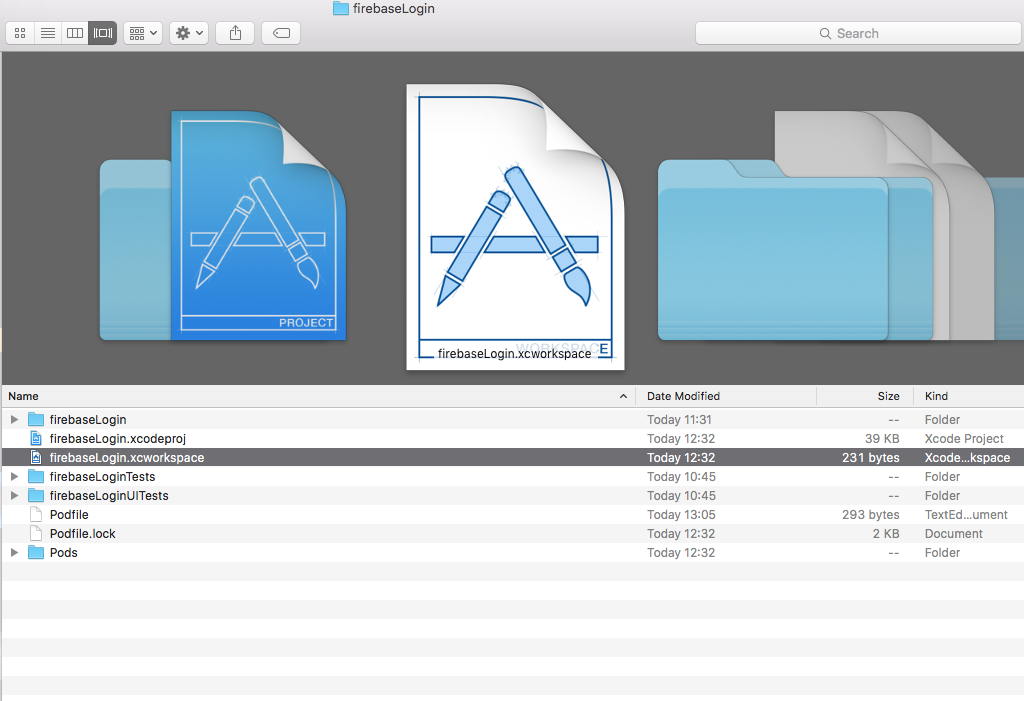Expand the Pods folder
1024x701 pixels.
pyautogui.click(x=14, y=552)
